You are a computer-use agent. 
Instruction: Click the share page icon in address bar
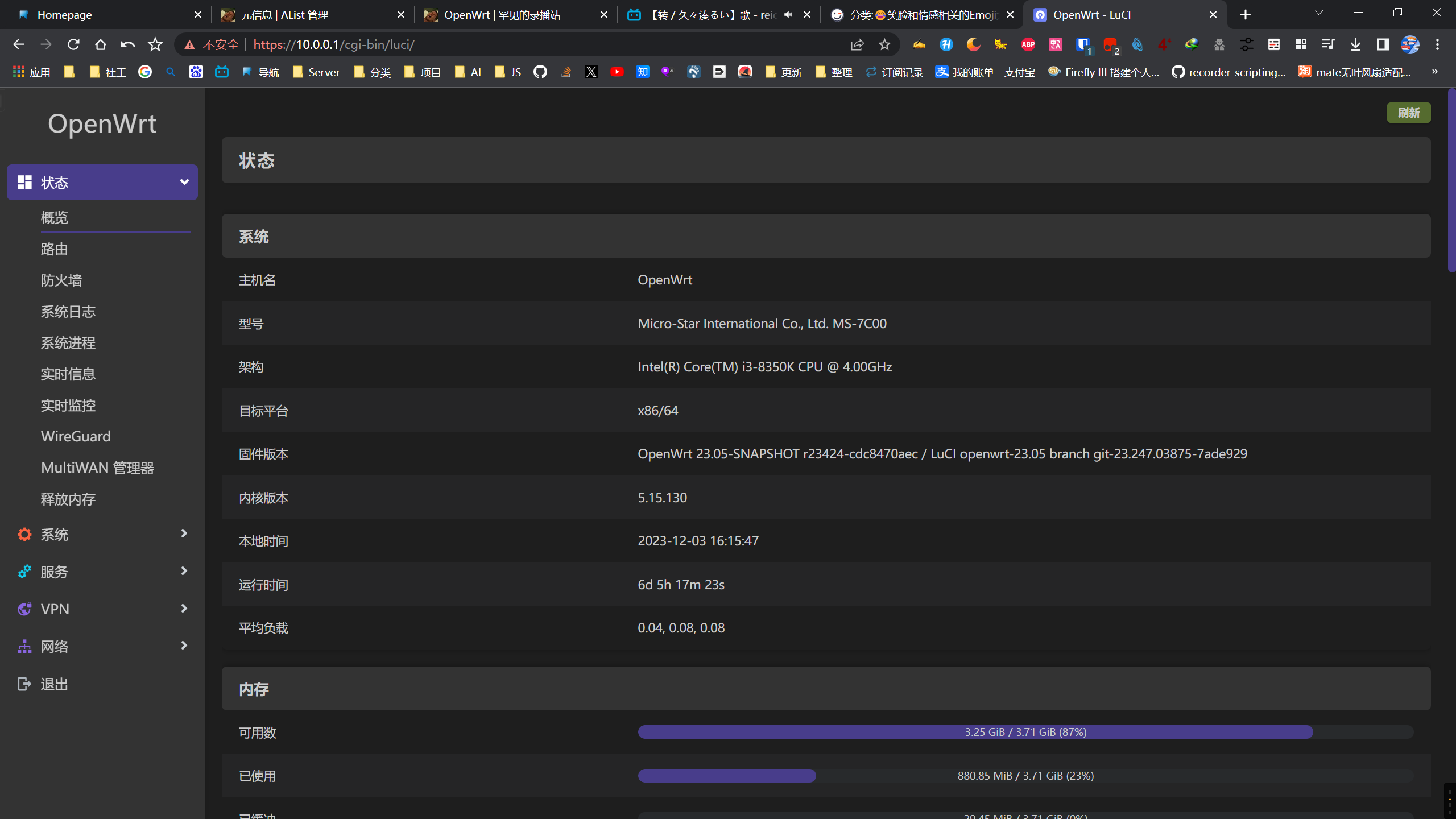tap(857, 44)
